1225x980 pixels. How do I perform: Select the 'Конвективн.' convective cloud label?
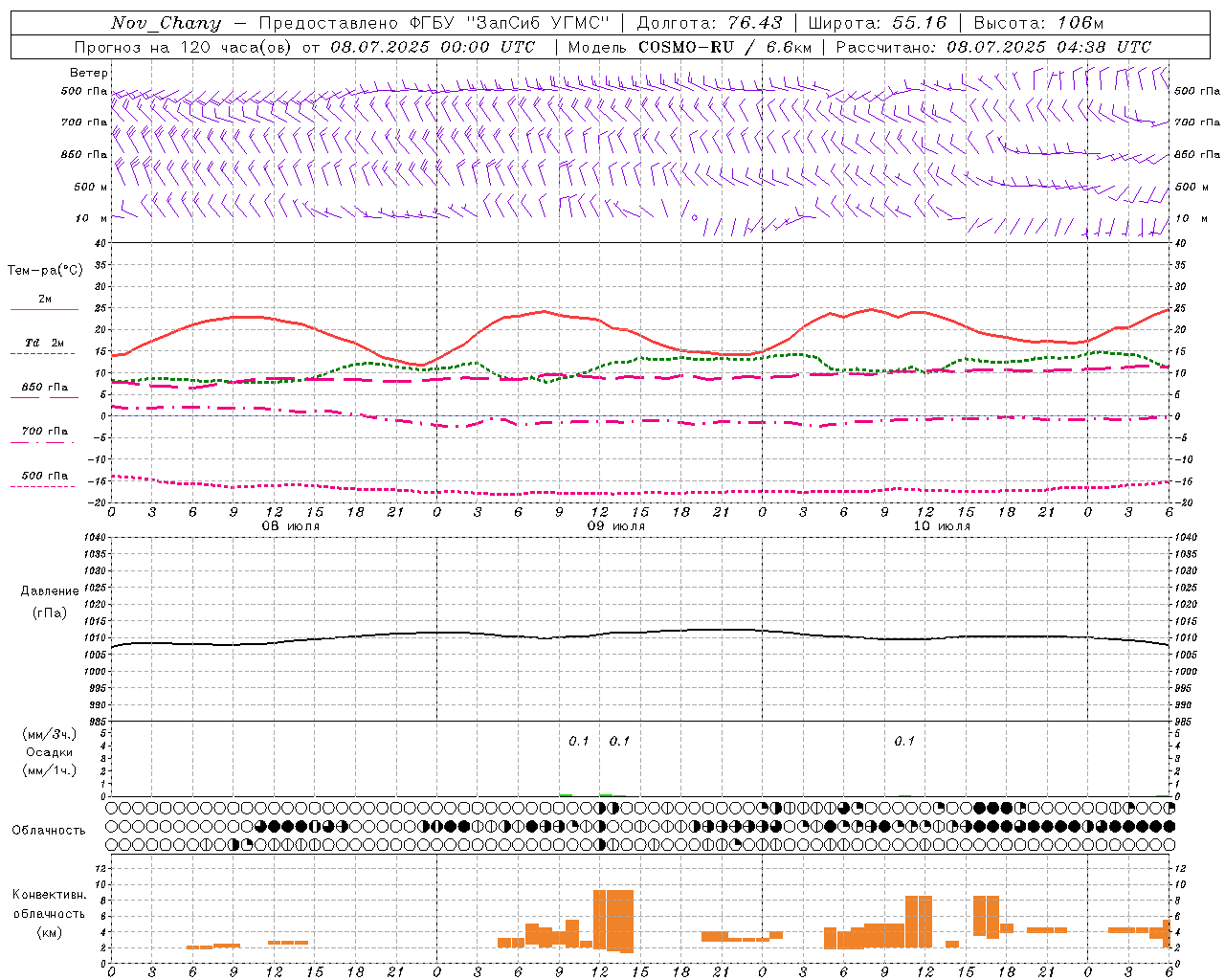49,895
